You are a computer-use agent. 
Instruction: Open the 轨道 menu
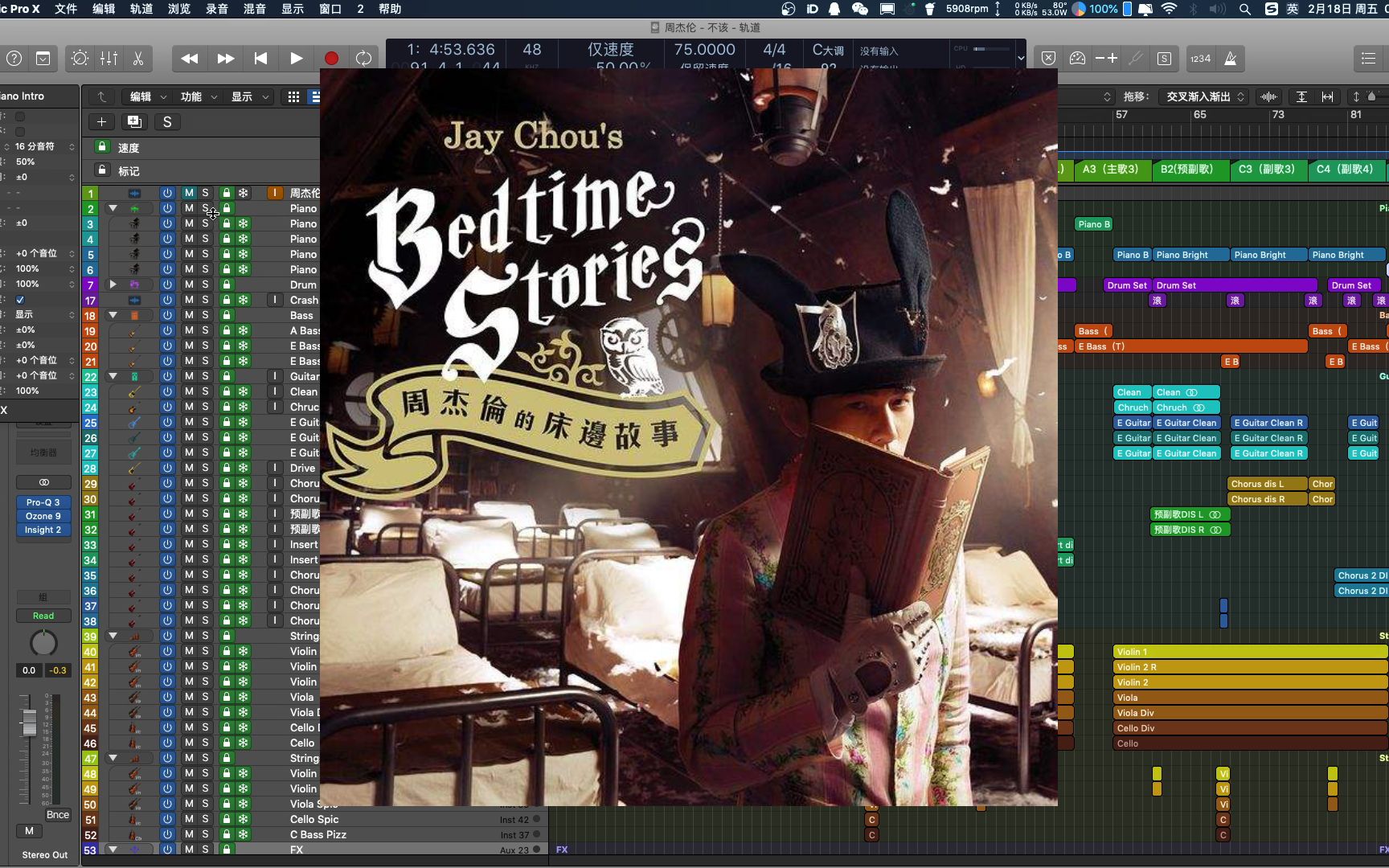[141, 9]
